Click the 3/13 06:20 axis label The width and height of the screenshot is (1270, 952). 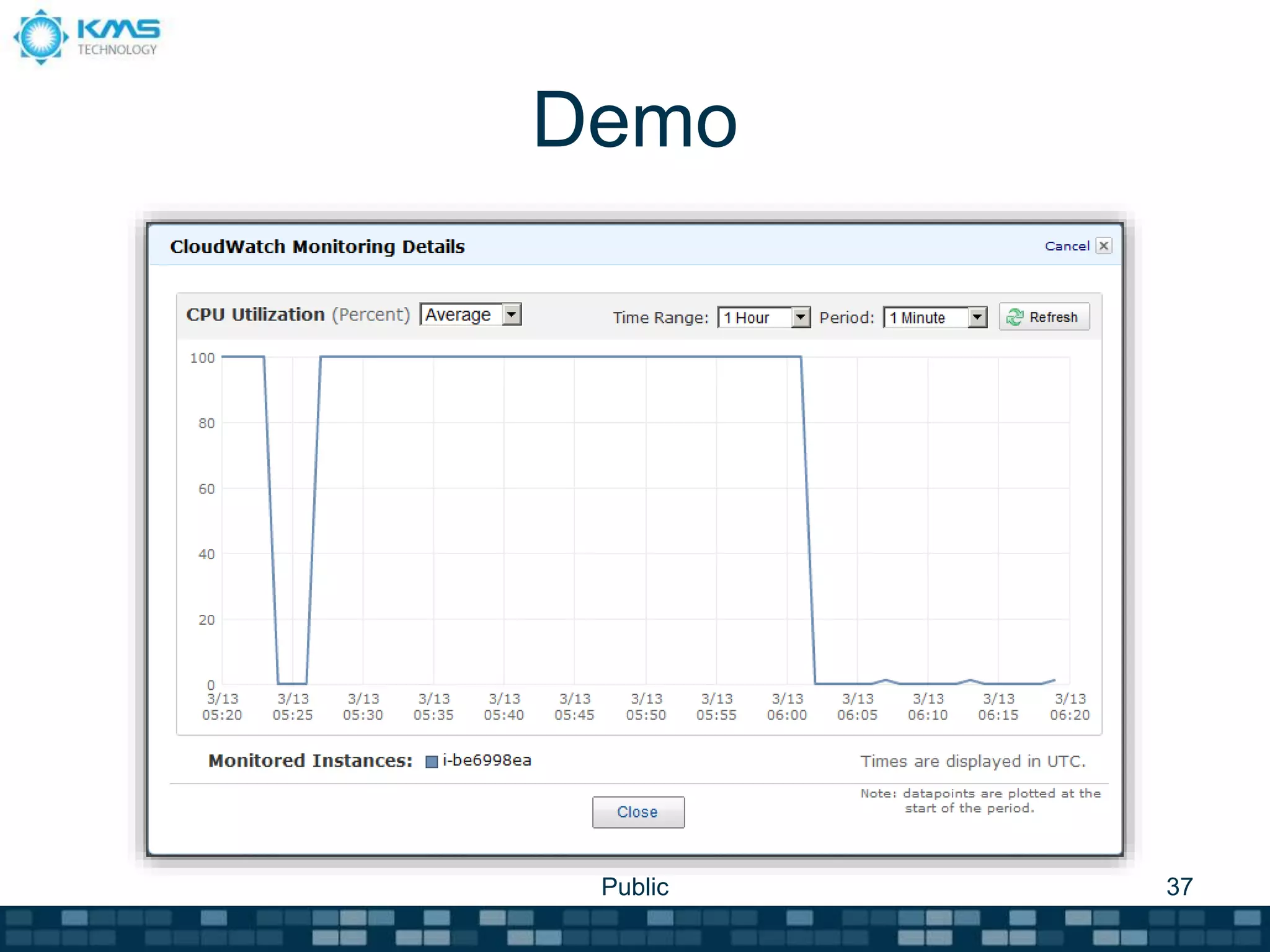[1070, 707]
